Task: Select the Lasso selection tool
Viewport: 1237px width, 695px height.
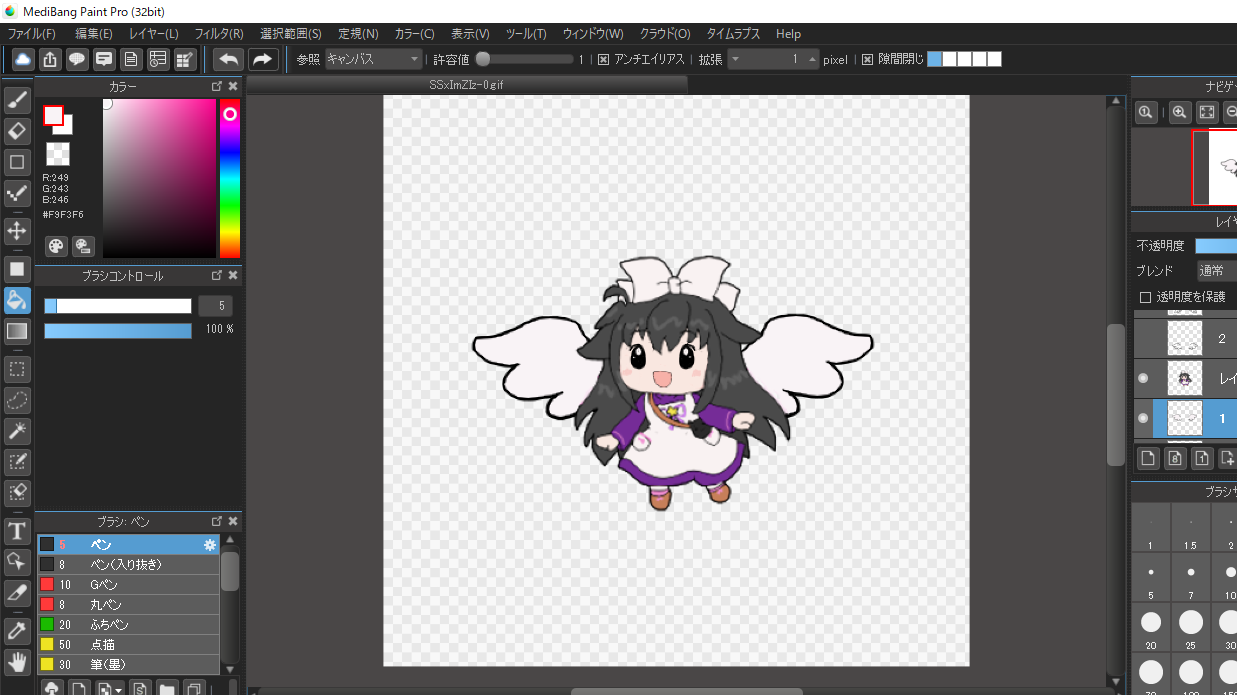Action: coord(17,400)
